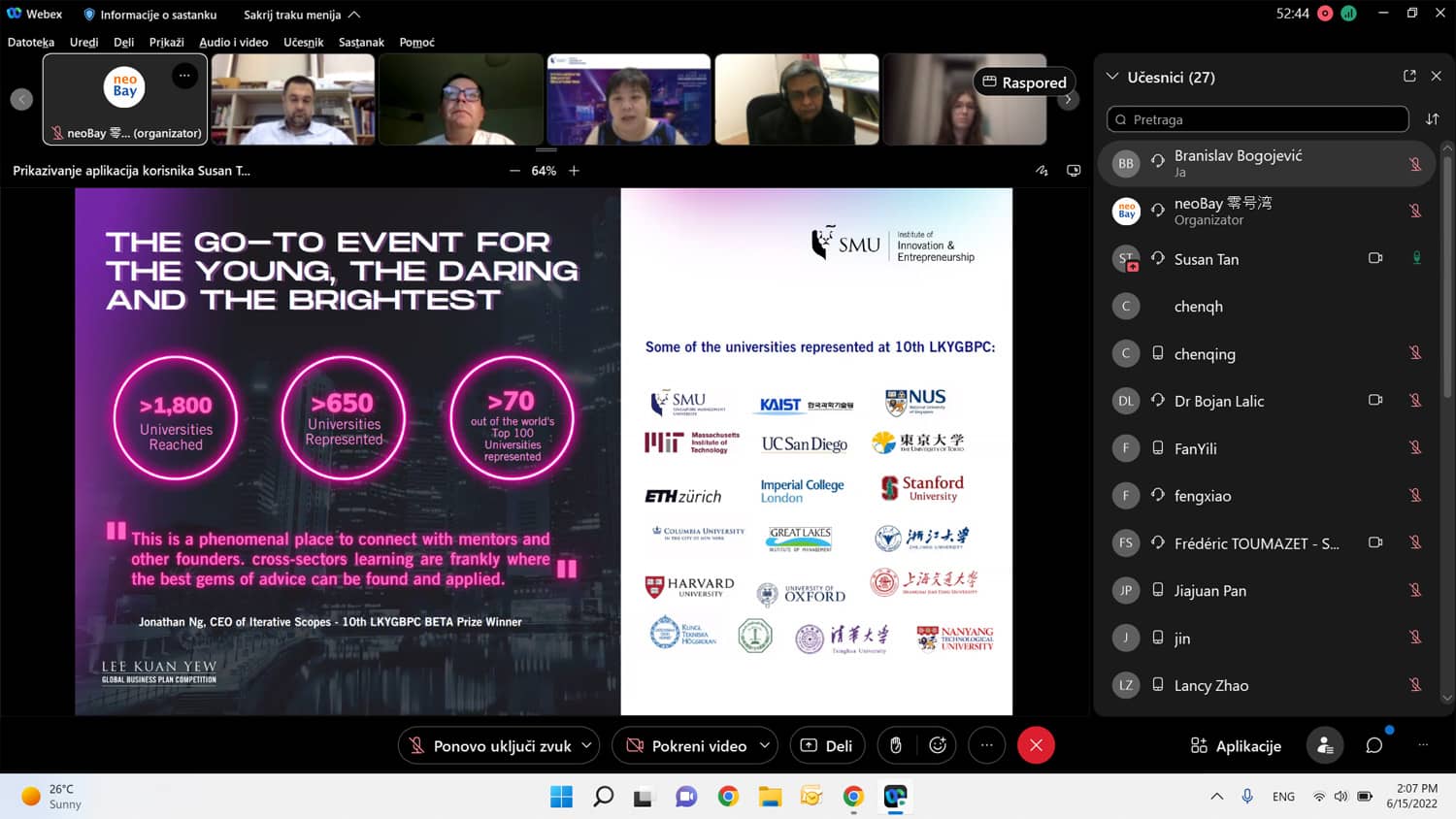Click the Deli share button
The height and width of the screenshot is (819, 1456).
tap(827, 745)
